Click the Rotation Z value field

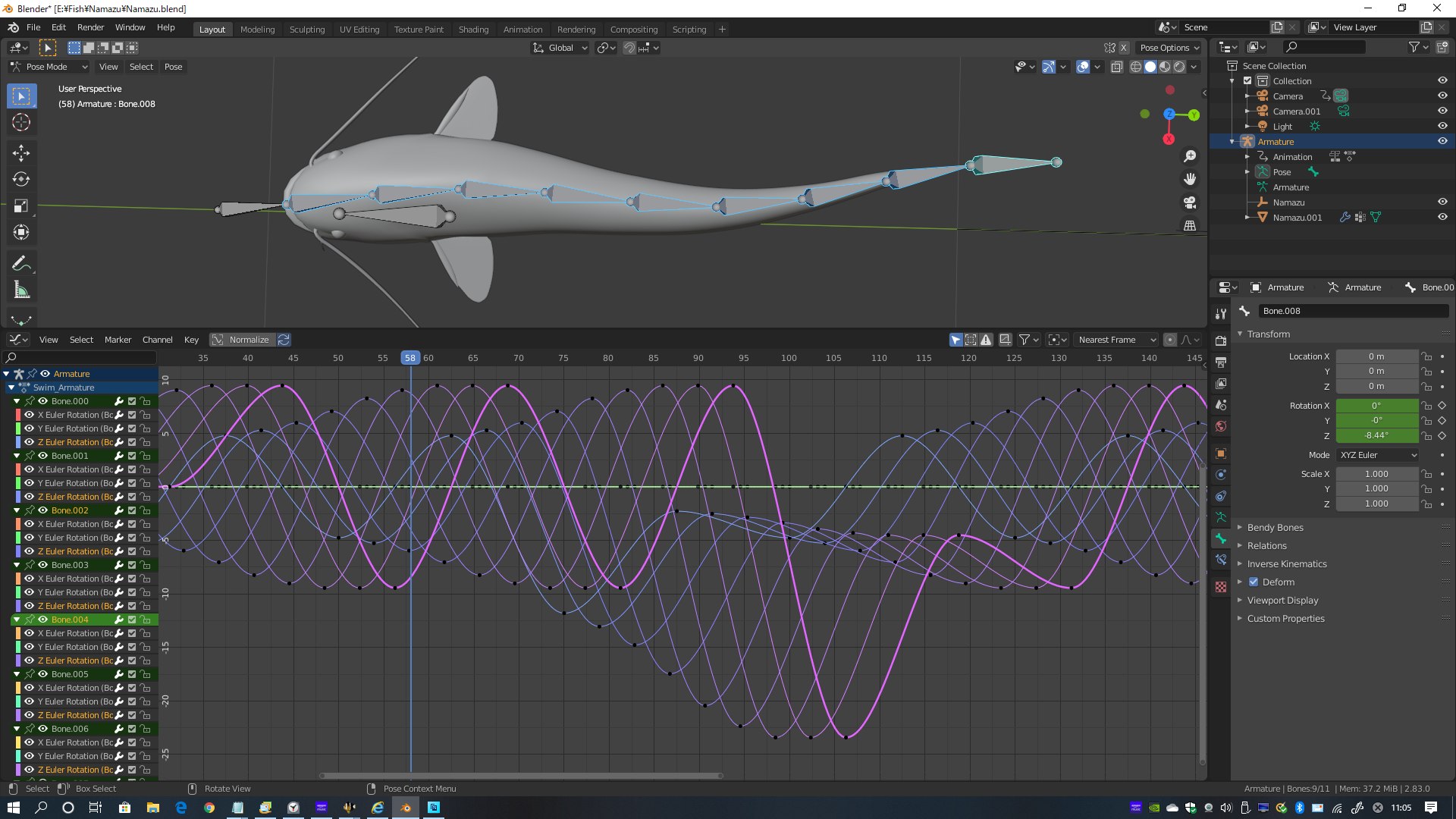click(x=1376, y=436)
